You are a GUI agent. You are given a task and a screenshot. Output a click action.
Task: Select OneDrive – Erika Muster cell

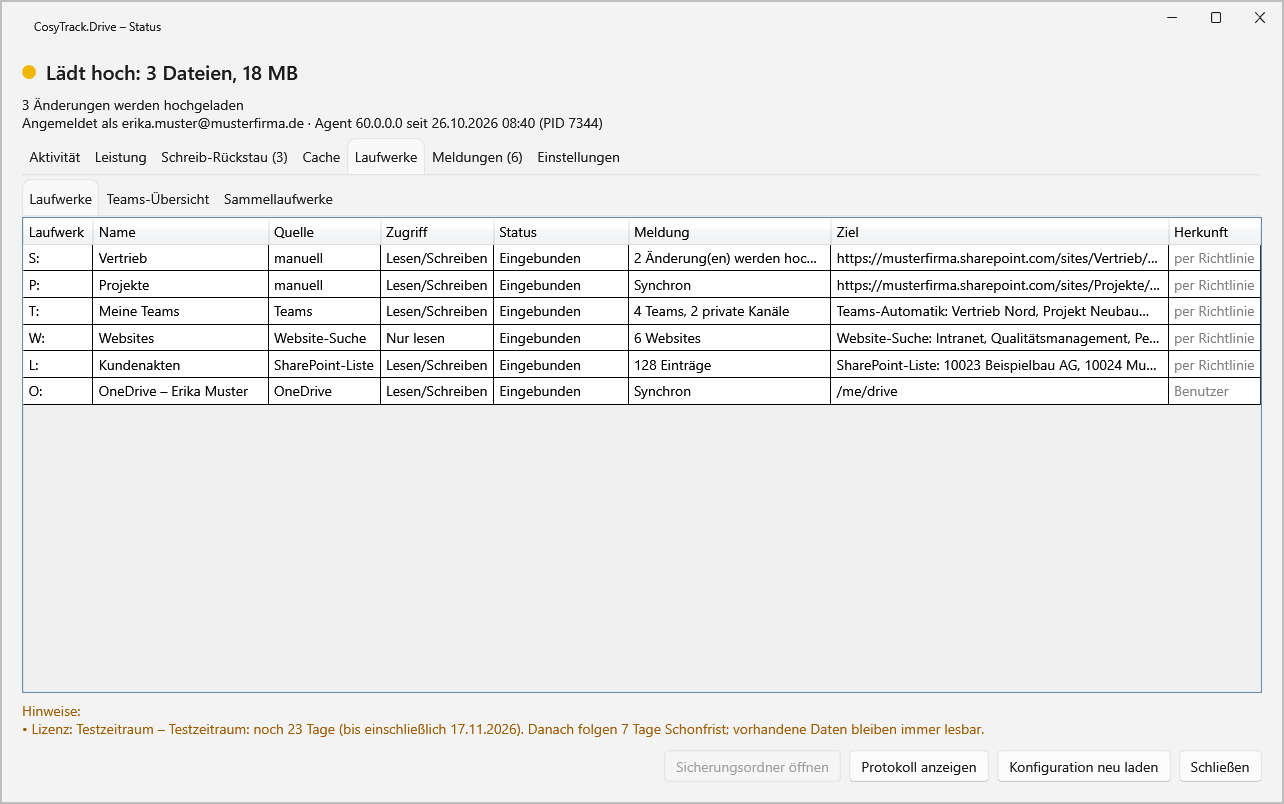[181, 391]
